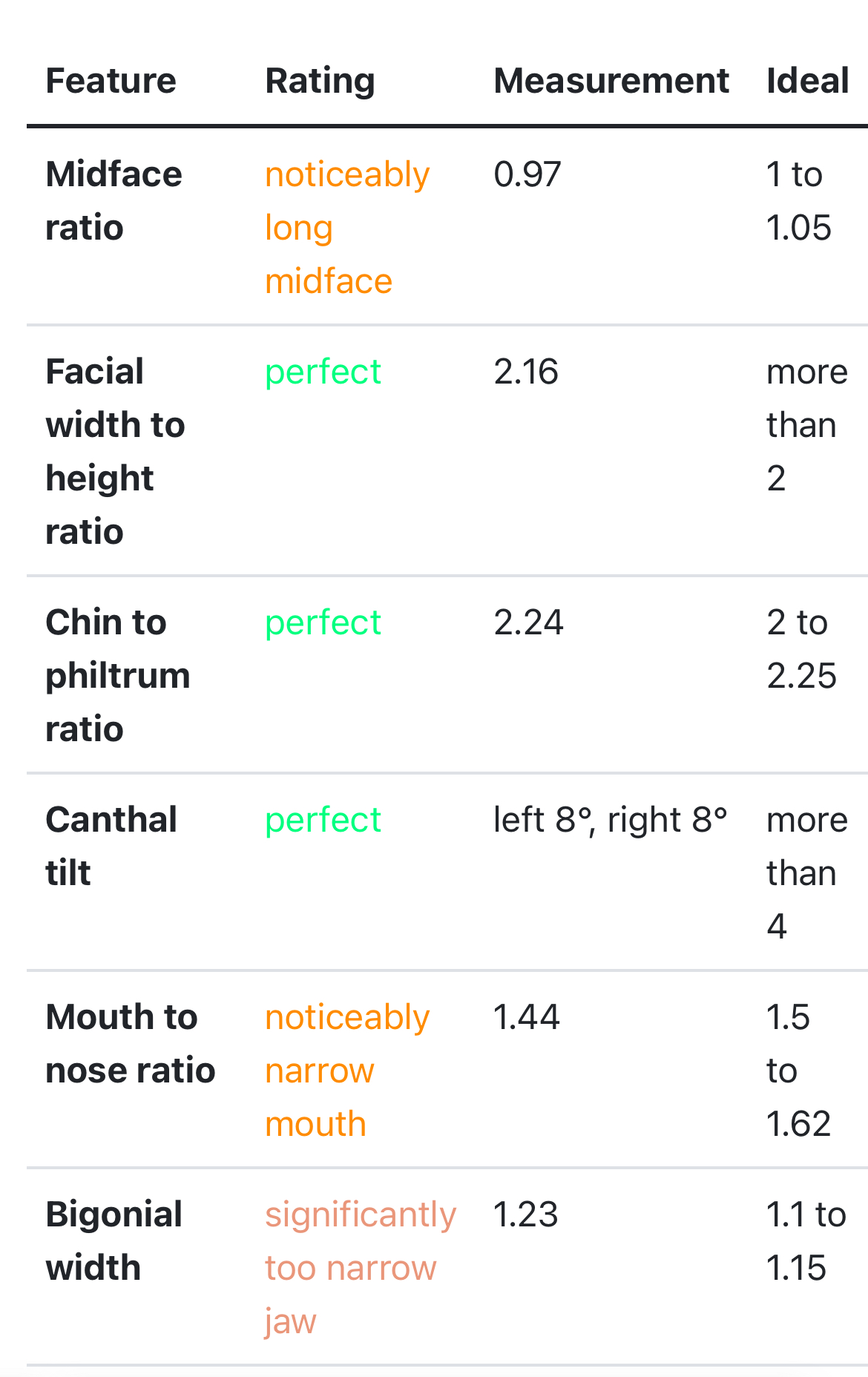Select the Facial width to height ratio label

pos(115,451)
